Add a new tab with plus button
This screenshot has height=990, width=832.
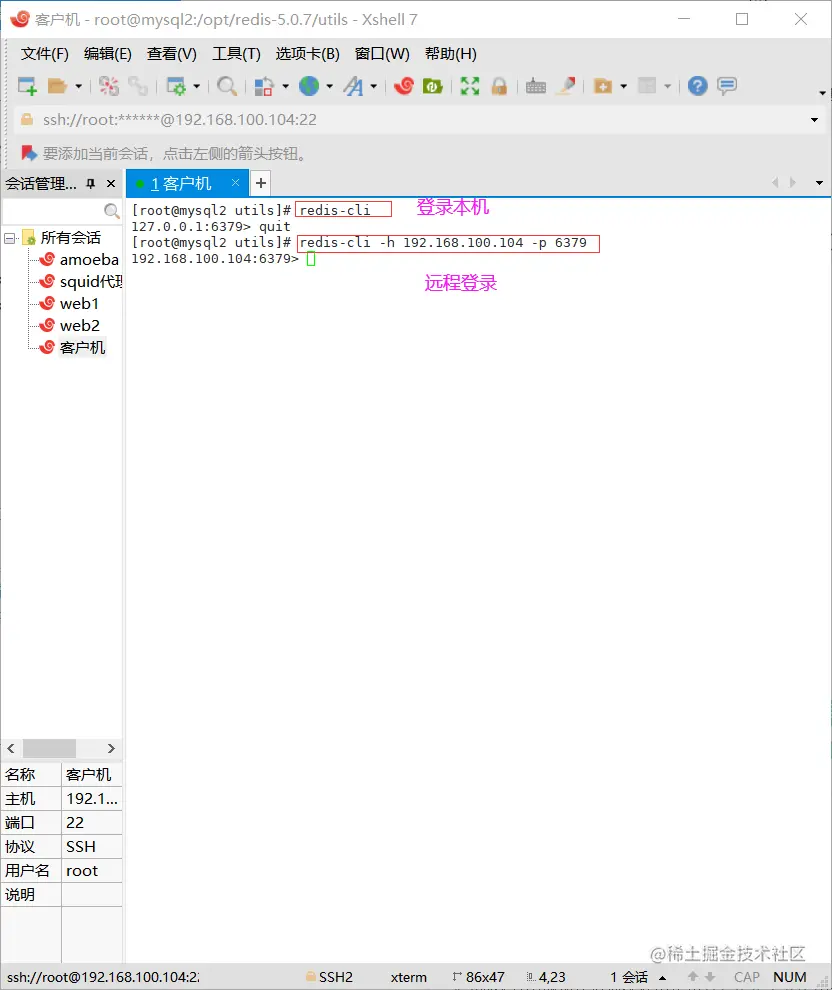(x=261, y=183)
